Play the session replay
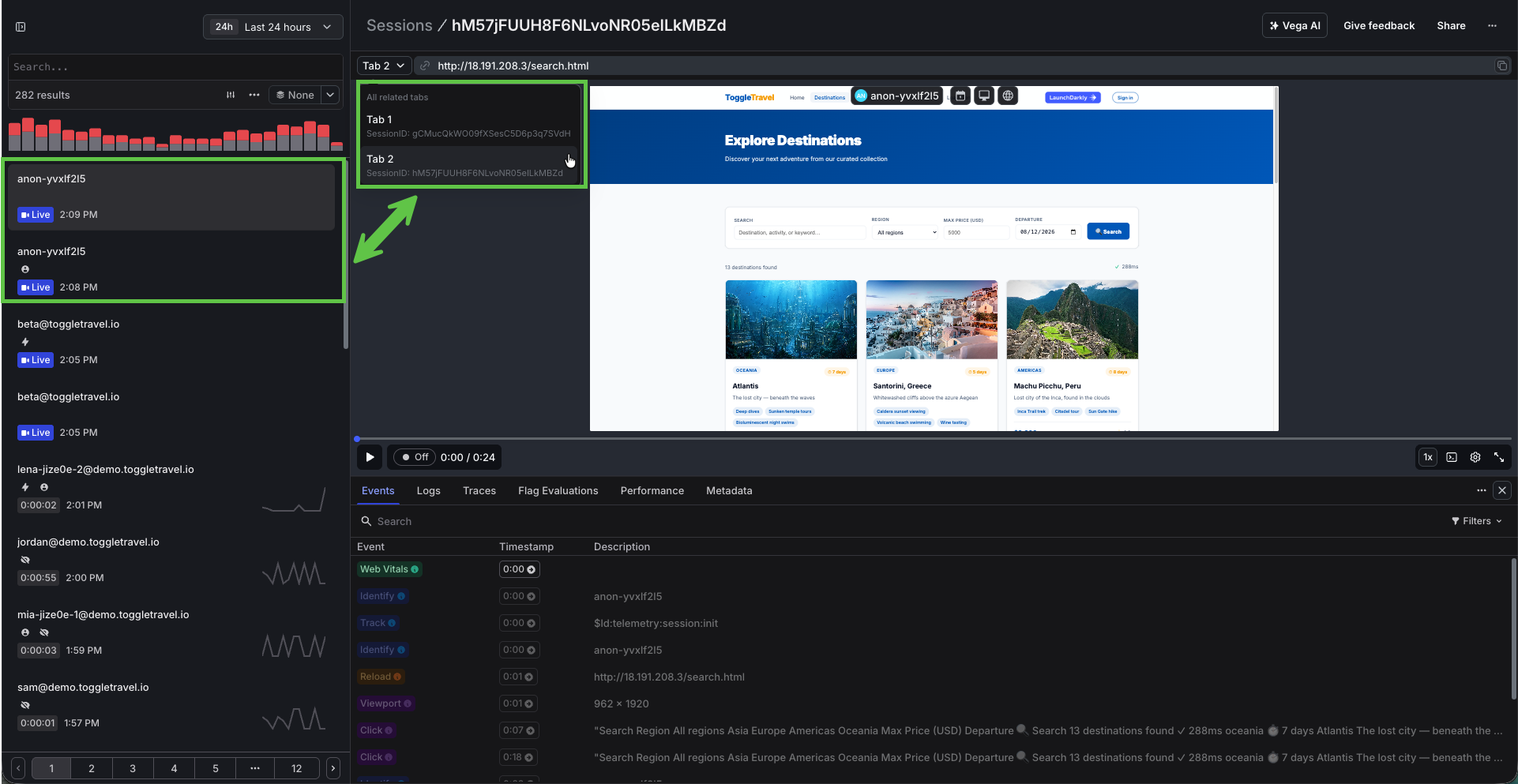This screenshot has height=784, width=1518. 370,457
